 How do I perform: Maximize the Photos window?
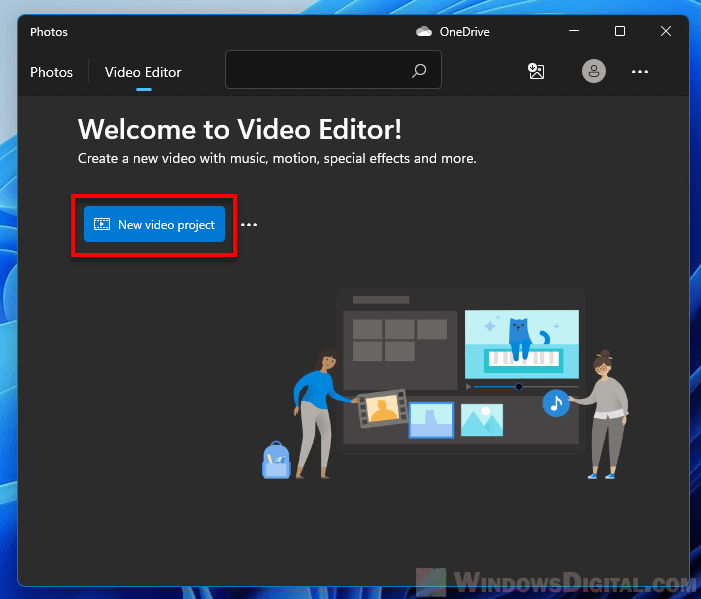point(620,31)
